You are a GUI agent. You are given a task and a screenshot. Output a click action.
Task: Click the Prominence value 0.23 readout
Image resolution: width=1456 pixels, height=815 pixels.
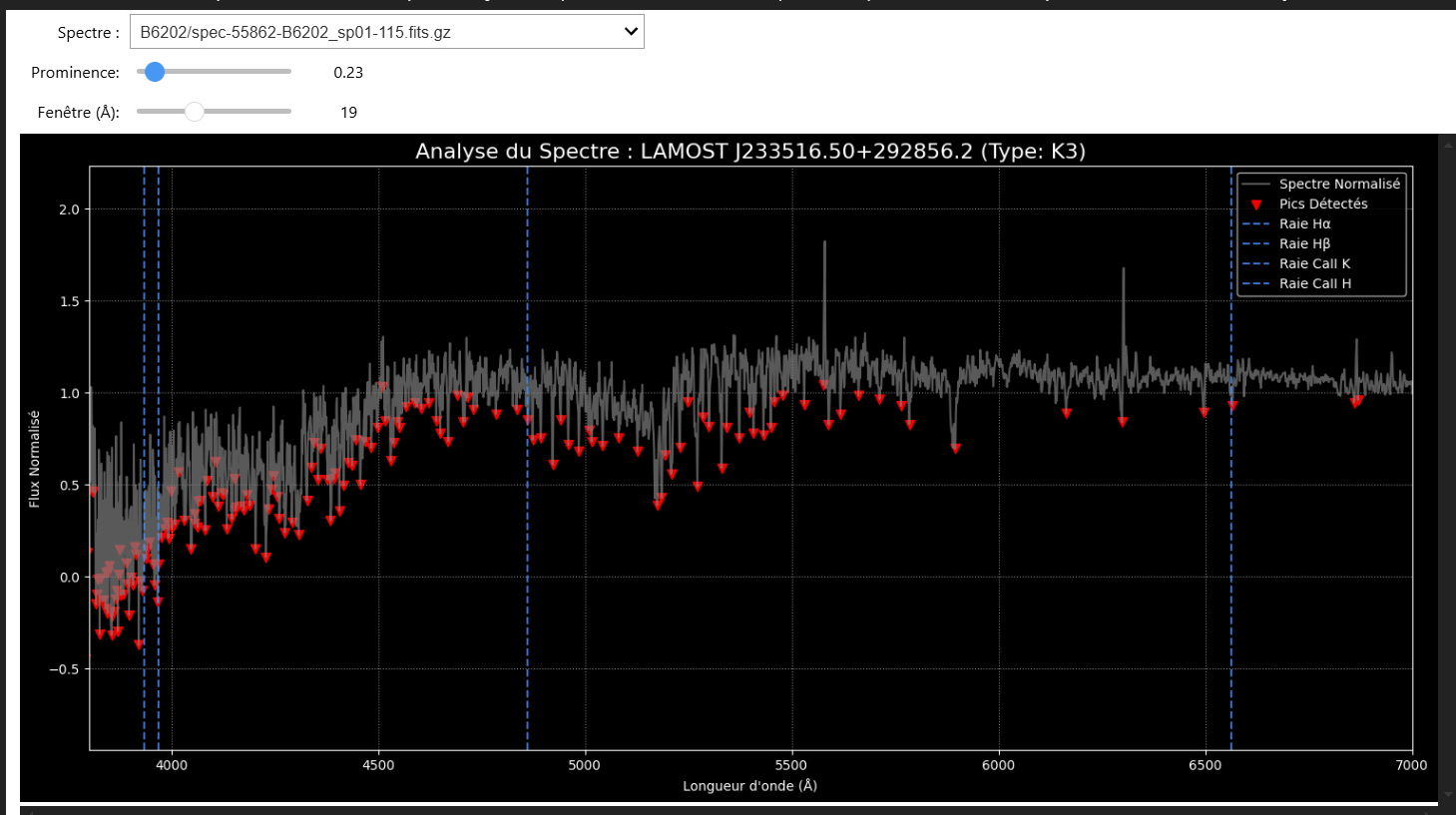348,73
